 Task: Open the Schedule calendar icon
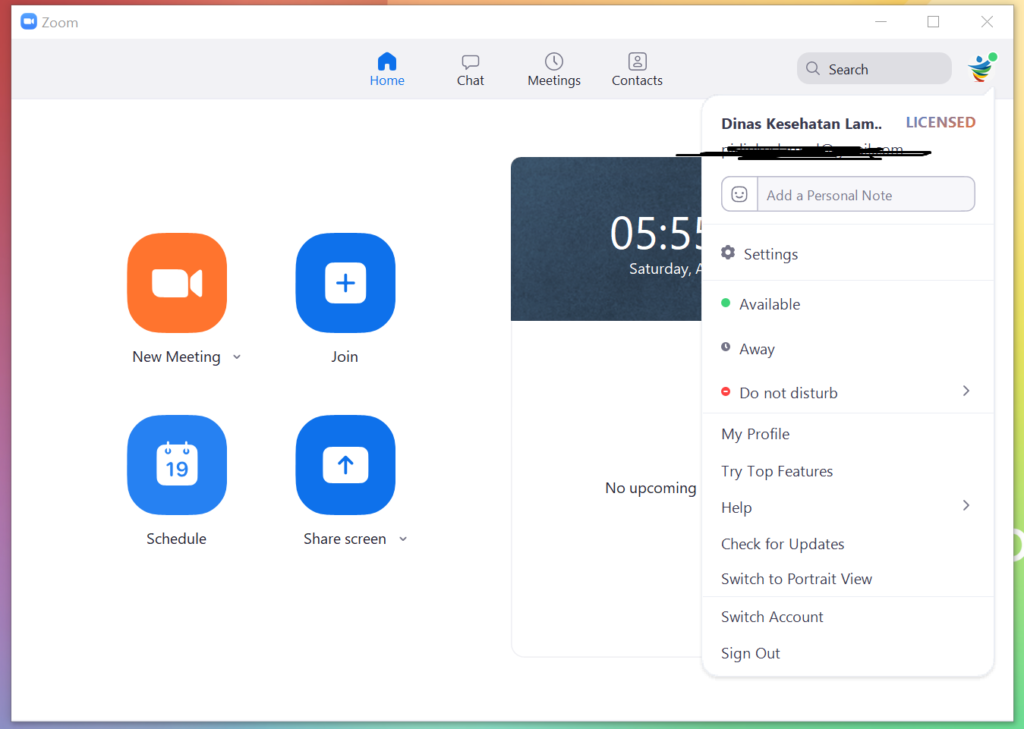point(177,465)
